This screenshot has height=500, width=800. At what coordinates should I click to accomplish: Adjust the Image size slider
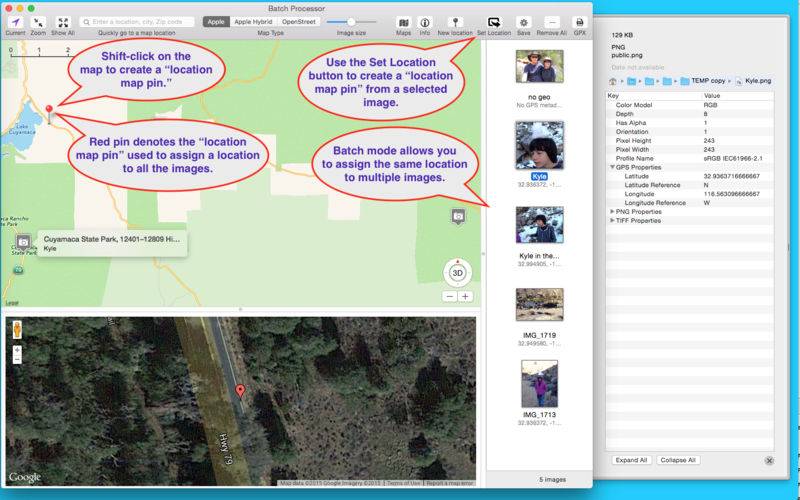pyautogui.click(x=352, y=22)
